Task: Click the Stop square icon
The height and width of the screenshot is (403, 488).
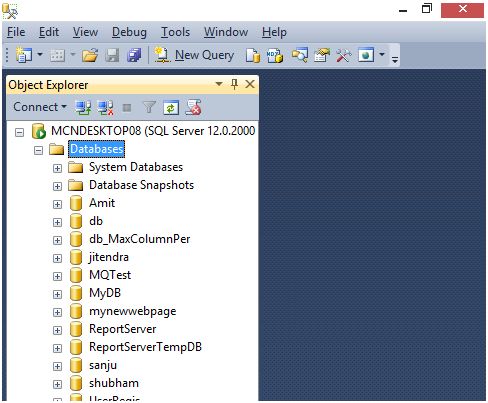Action: tap(127, 108)
